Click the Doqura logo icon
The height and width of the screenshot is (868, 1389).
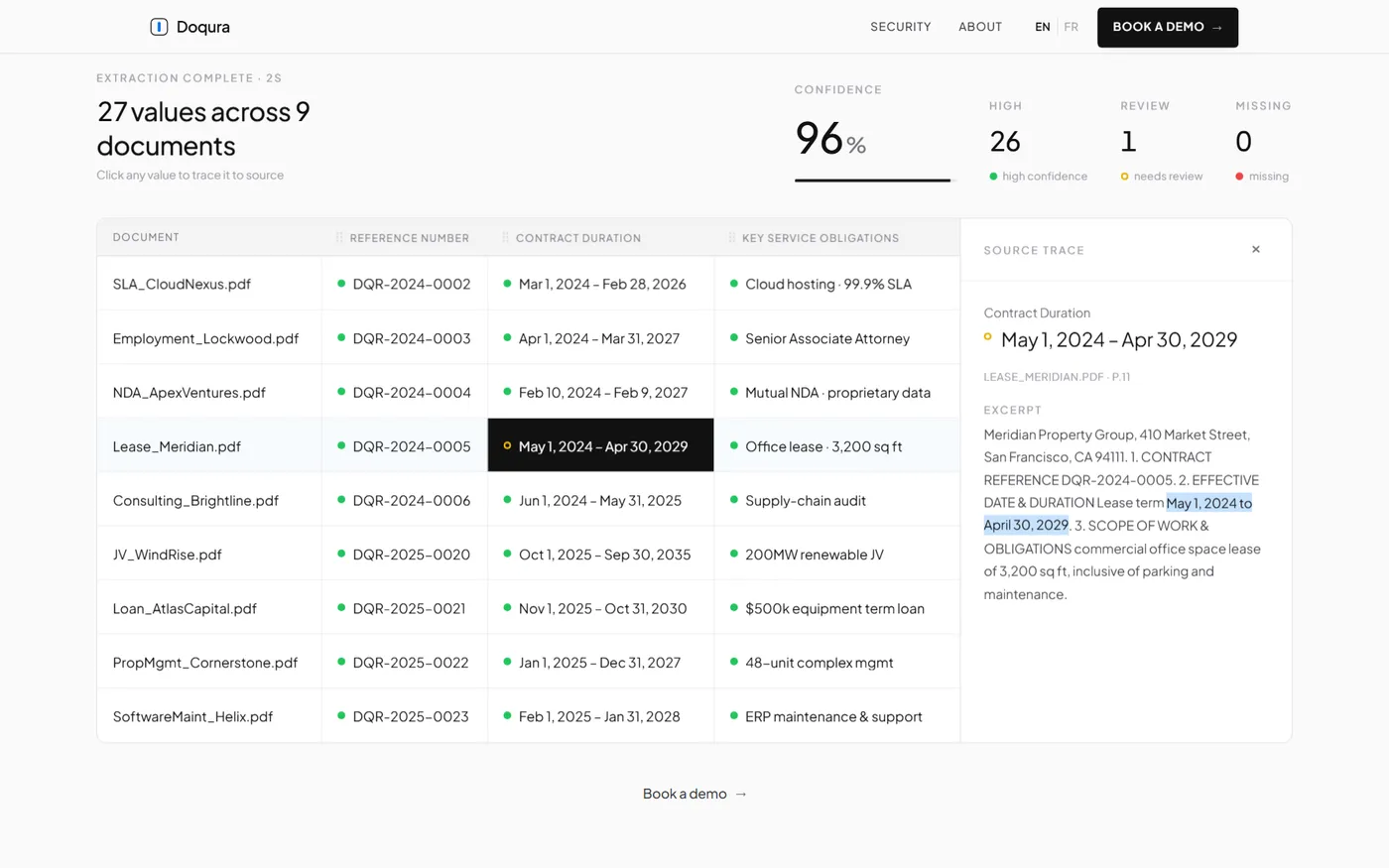click(159, 27)
